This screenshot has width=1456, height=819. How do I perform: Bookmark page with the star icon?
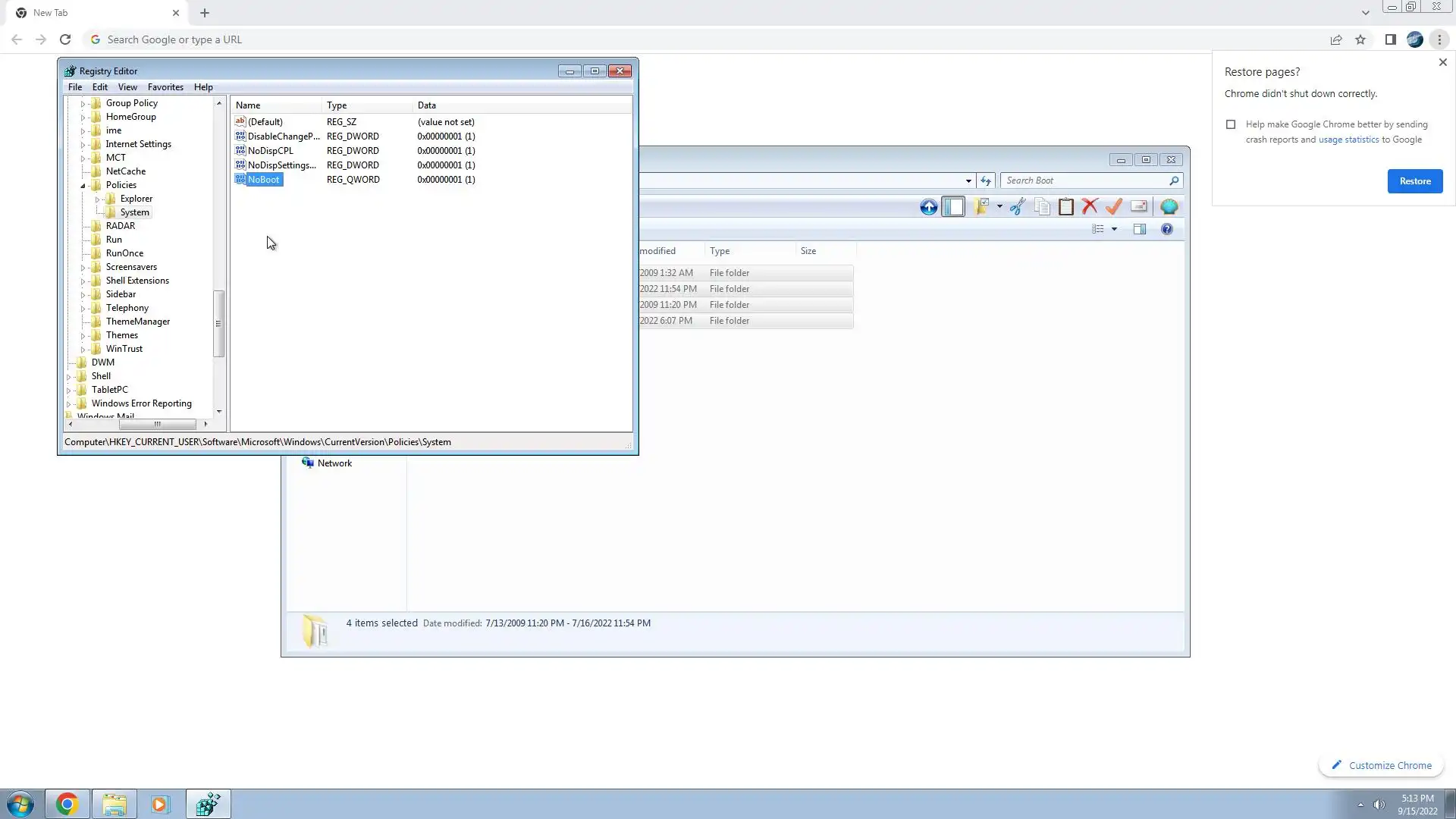(x=1360, y=39)
